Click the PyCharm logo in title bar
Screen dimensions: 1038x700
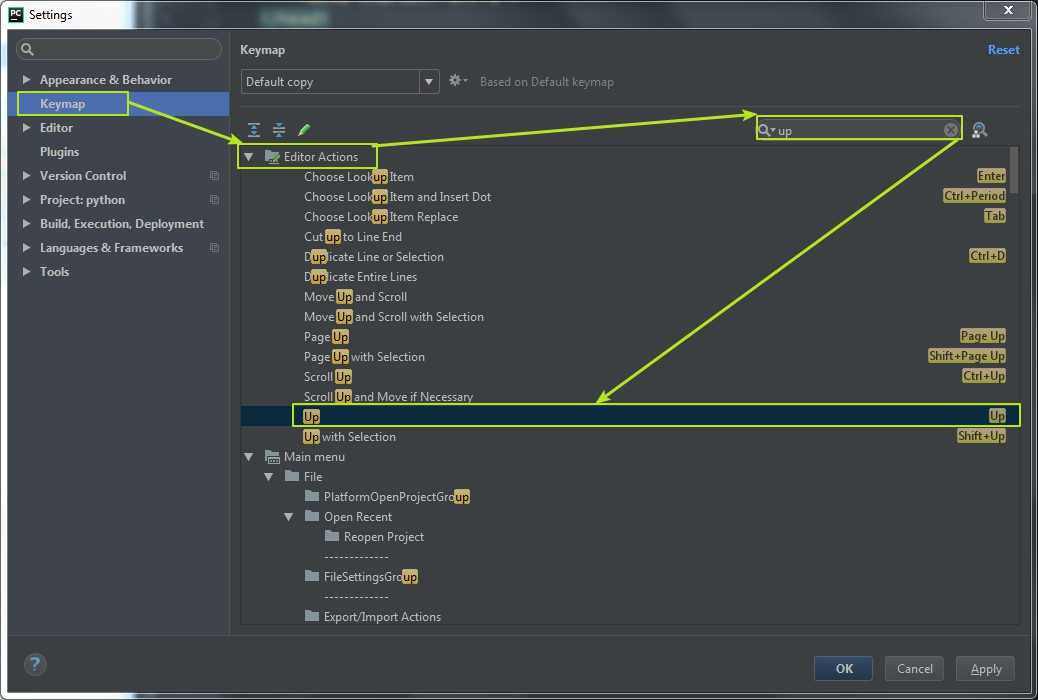16,14
